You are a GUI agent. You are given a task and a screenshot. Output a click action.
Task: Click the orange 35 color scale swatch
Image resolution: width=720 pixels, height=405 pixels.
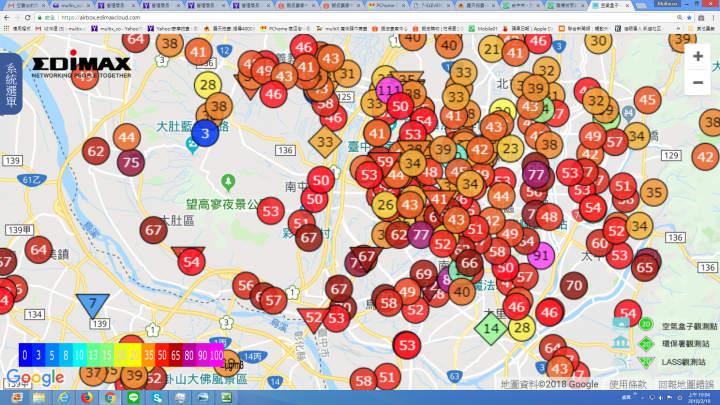point(148,355)
